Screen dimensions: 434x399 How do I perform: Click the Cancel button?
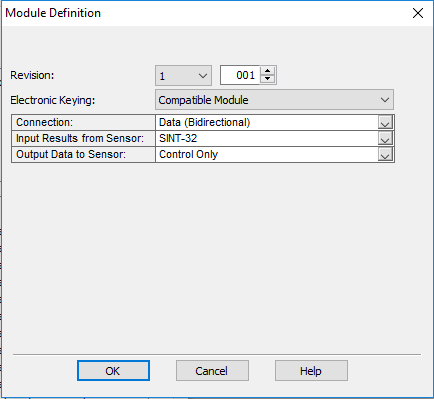212,371
